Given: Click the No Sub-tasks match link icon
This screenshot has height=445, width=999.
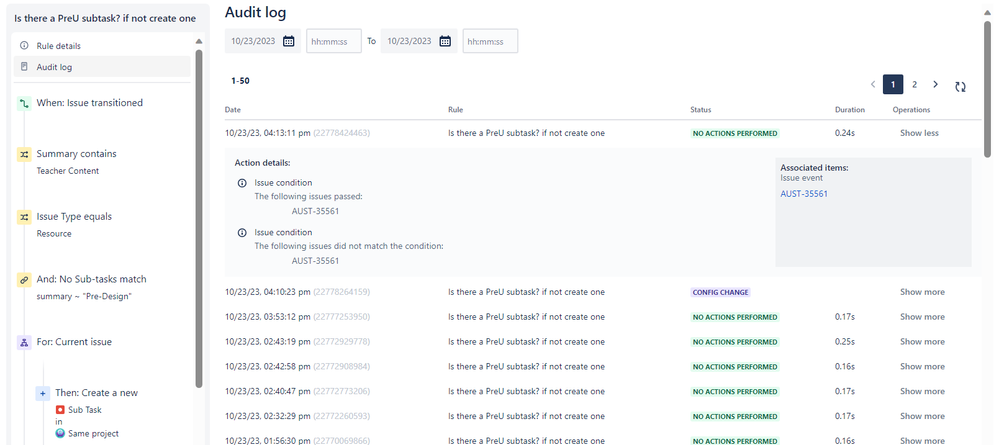Looking at the screenshot, I should [24, 280].
